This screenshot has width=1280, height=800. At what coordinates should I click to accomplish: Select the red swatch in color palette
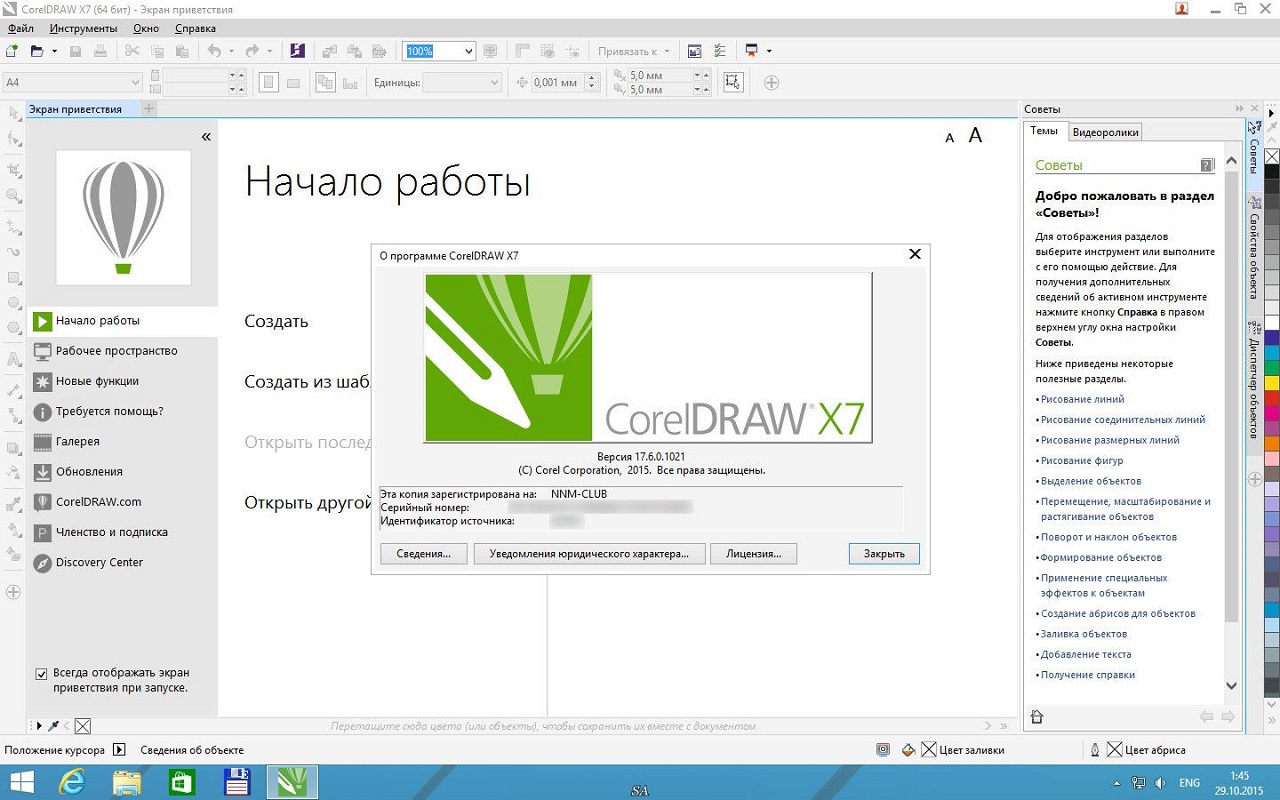coord(1272,399)
